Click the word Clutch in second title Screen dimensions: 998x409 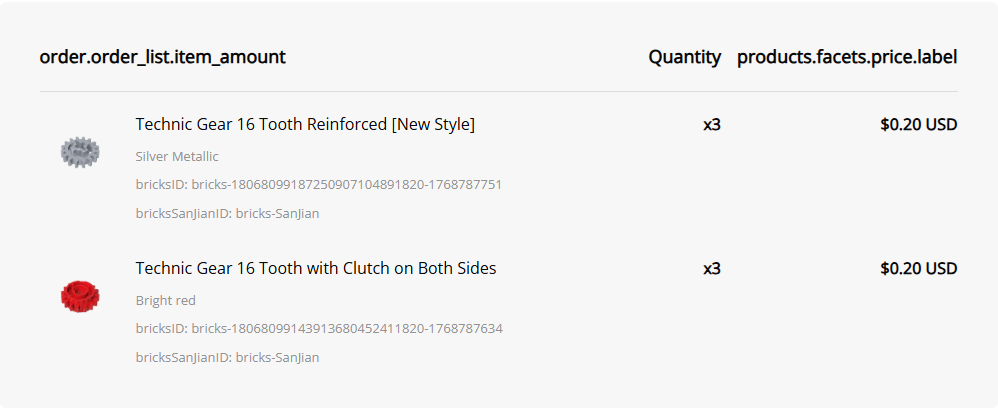[366, 269]
